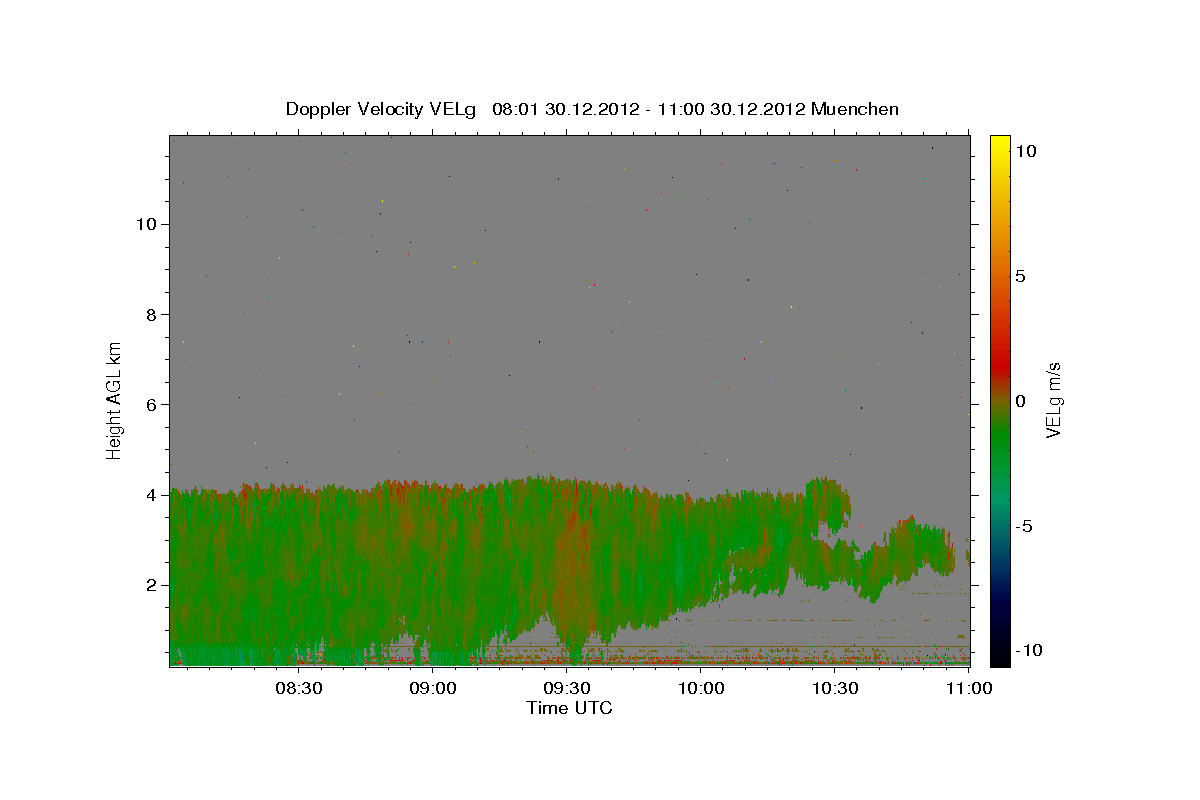The image size is (1200, 800).
Task: Click the colorbar value label 0
Action: click(1020, 400)
